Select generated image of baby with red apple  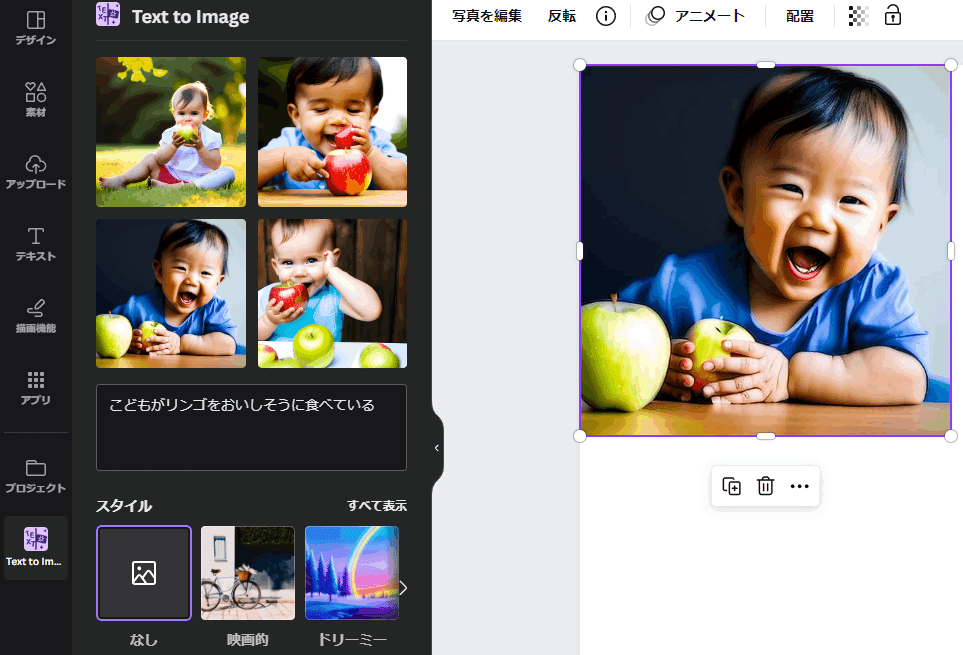332,132
